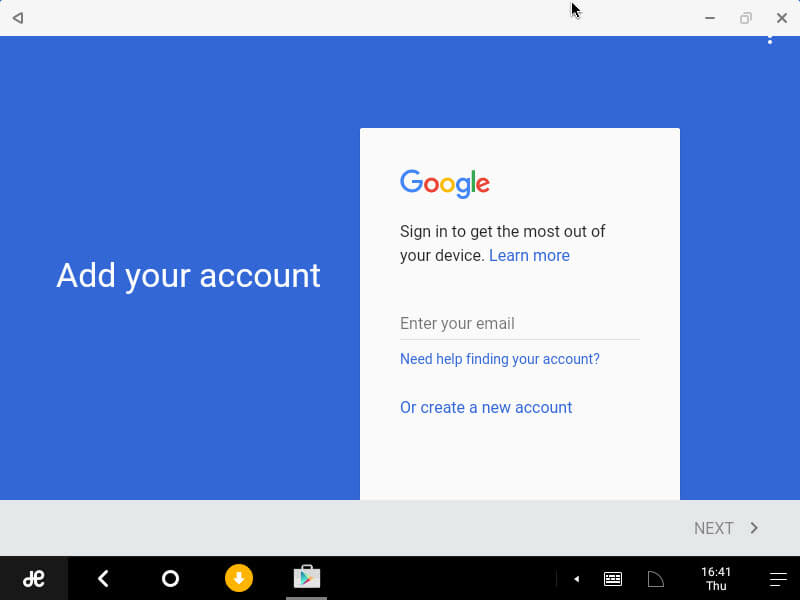
Task: Open the orange download app in taskbar
Action: 239,578
